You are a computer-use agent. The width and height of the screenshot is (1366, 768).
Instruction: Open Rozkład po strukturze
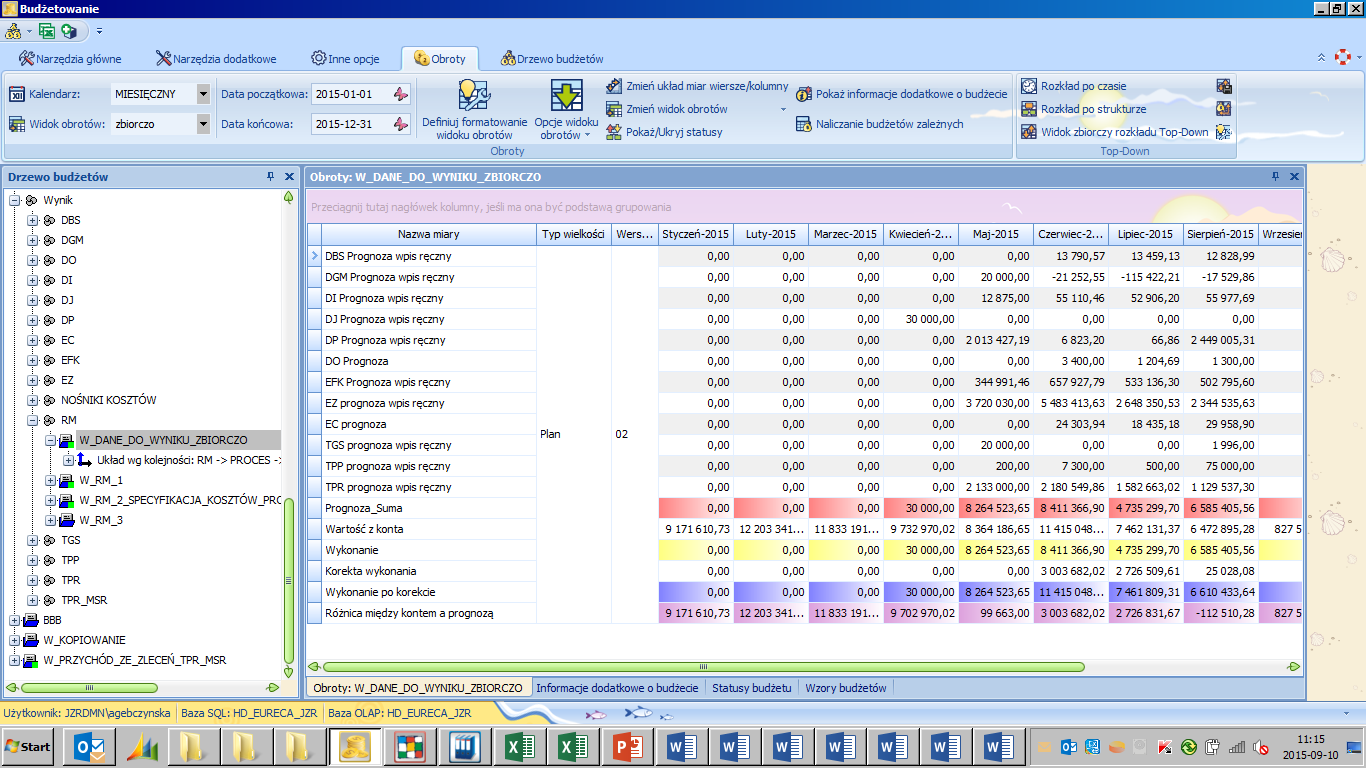1083,109
